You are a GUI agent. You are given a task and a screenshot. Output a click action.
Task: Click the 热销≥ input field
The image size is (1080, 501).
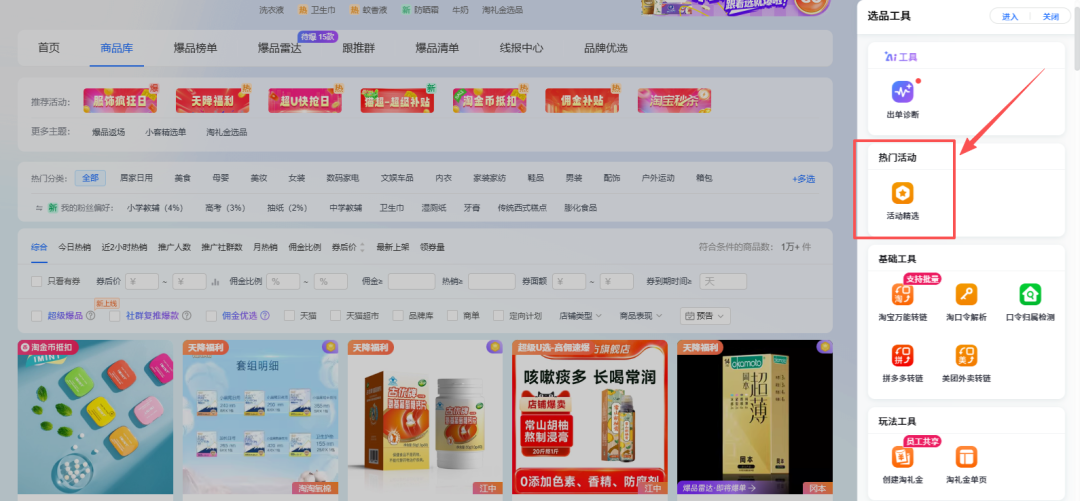(x=492, y=281)
